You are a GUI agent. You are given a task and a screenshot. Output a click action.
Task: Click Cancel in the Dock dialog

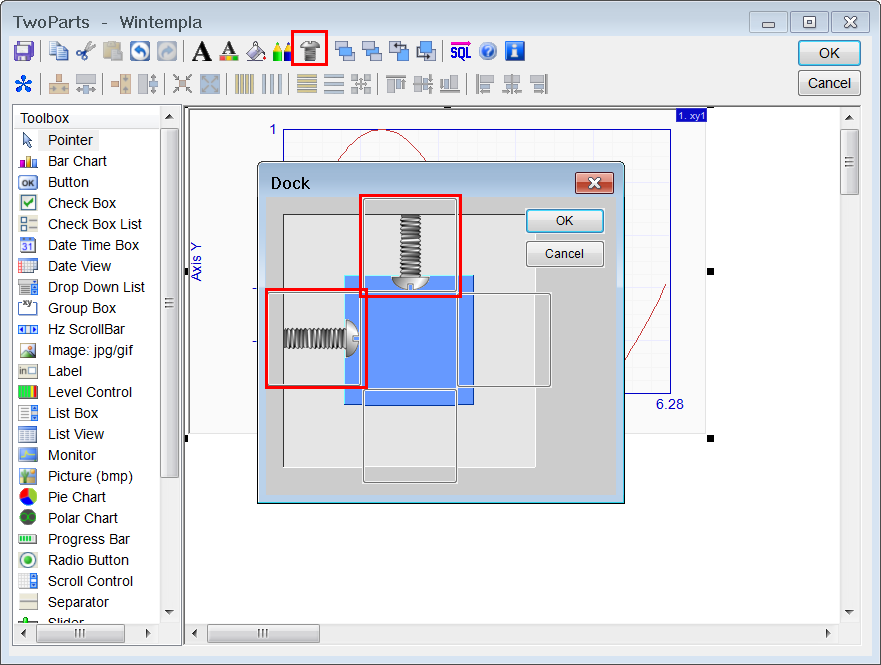click(x=565, y=254)
